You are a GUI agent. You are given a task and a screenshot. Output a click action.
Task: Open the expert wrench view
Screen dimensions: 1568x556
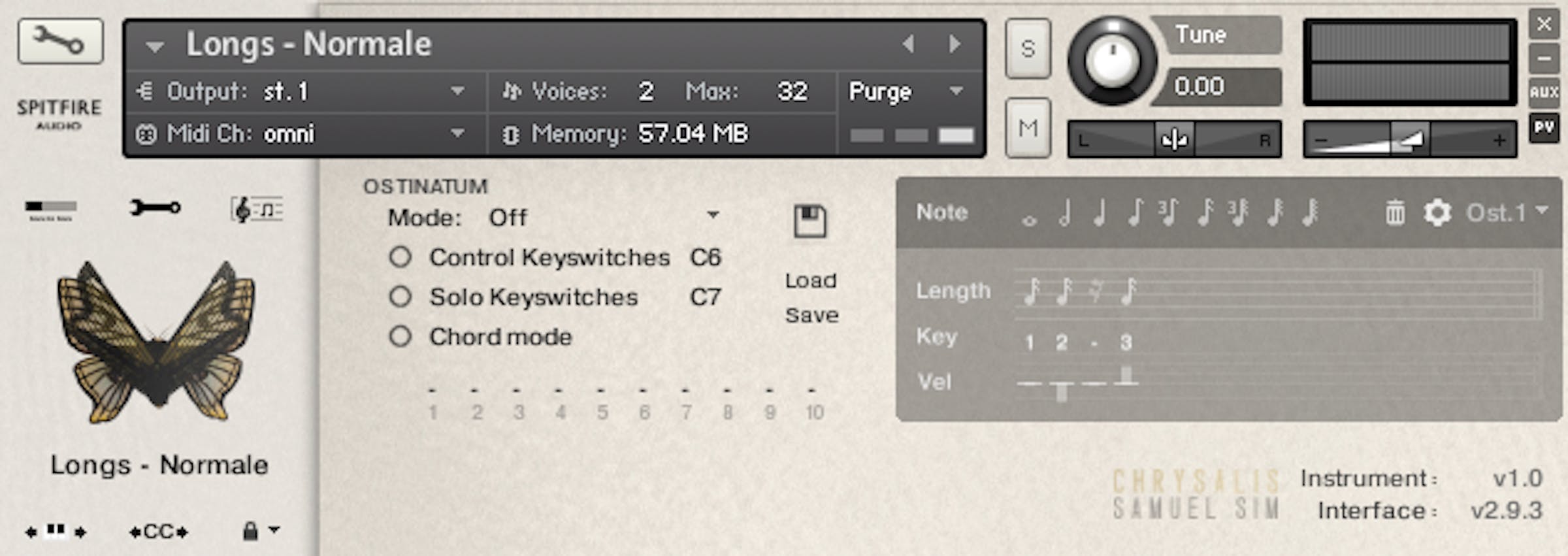point(155,208)
